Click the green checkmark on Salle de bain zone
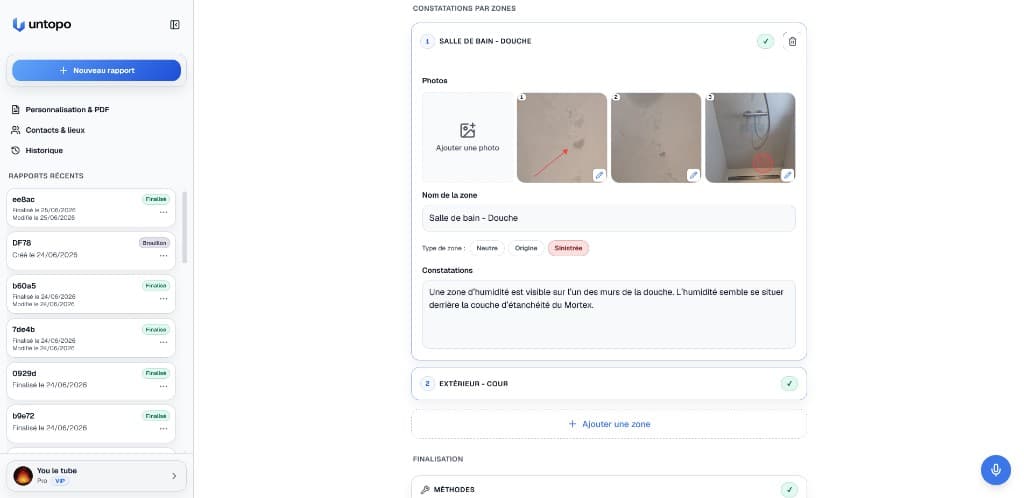The image size is (1024, 498). [765, 41]
